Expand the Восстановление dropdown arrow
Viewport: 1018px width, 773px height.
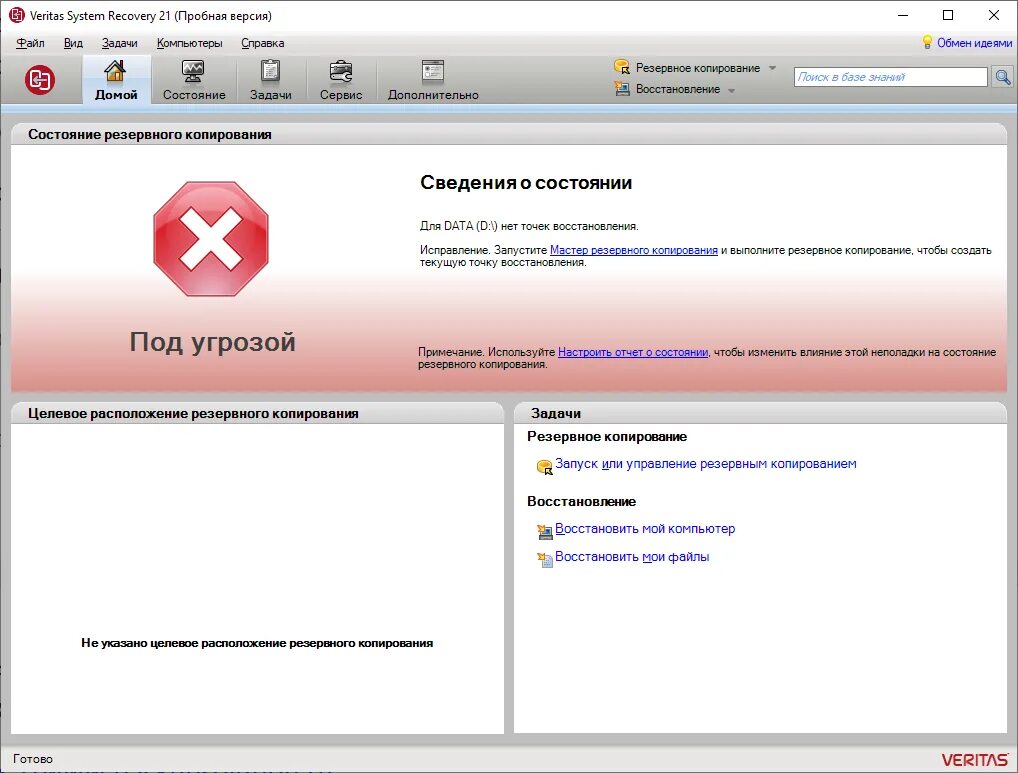click(730, 89)
